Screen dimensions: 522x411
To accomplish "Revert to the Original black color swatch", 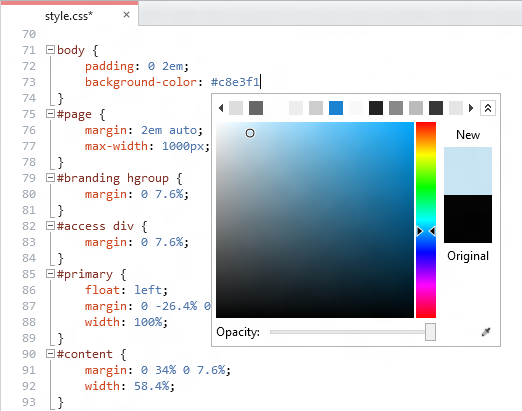I will [468, 219].
